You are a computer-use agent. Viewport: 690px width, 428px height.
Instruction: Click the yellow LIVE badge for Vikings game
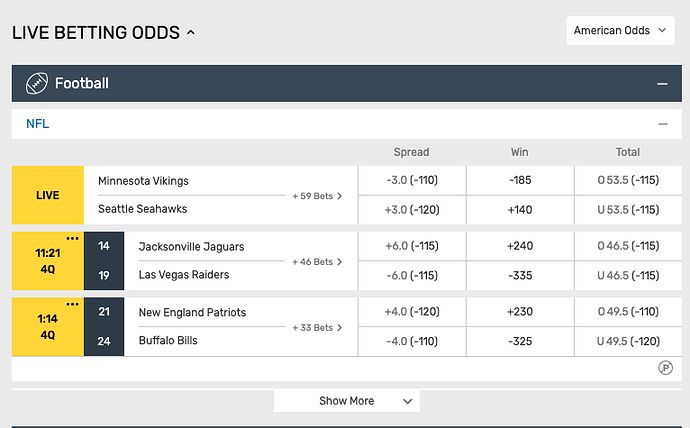[x=48, y=195]
